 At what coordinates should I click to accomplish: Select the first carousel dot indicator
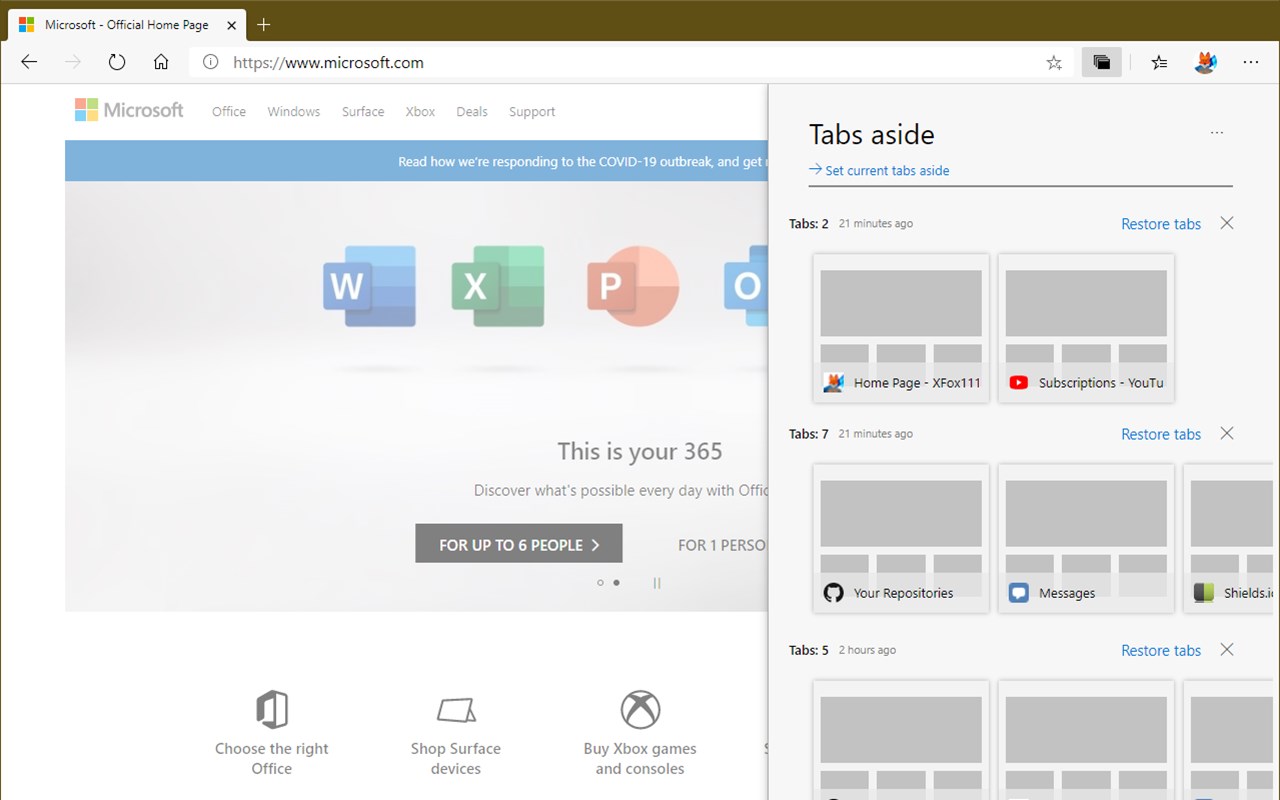[x=600, y=582]
